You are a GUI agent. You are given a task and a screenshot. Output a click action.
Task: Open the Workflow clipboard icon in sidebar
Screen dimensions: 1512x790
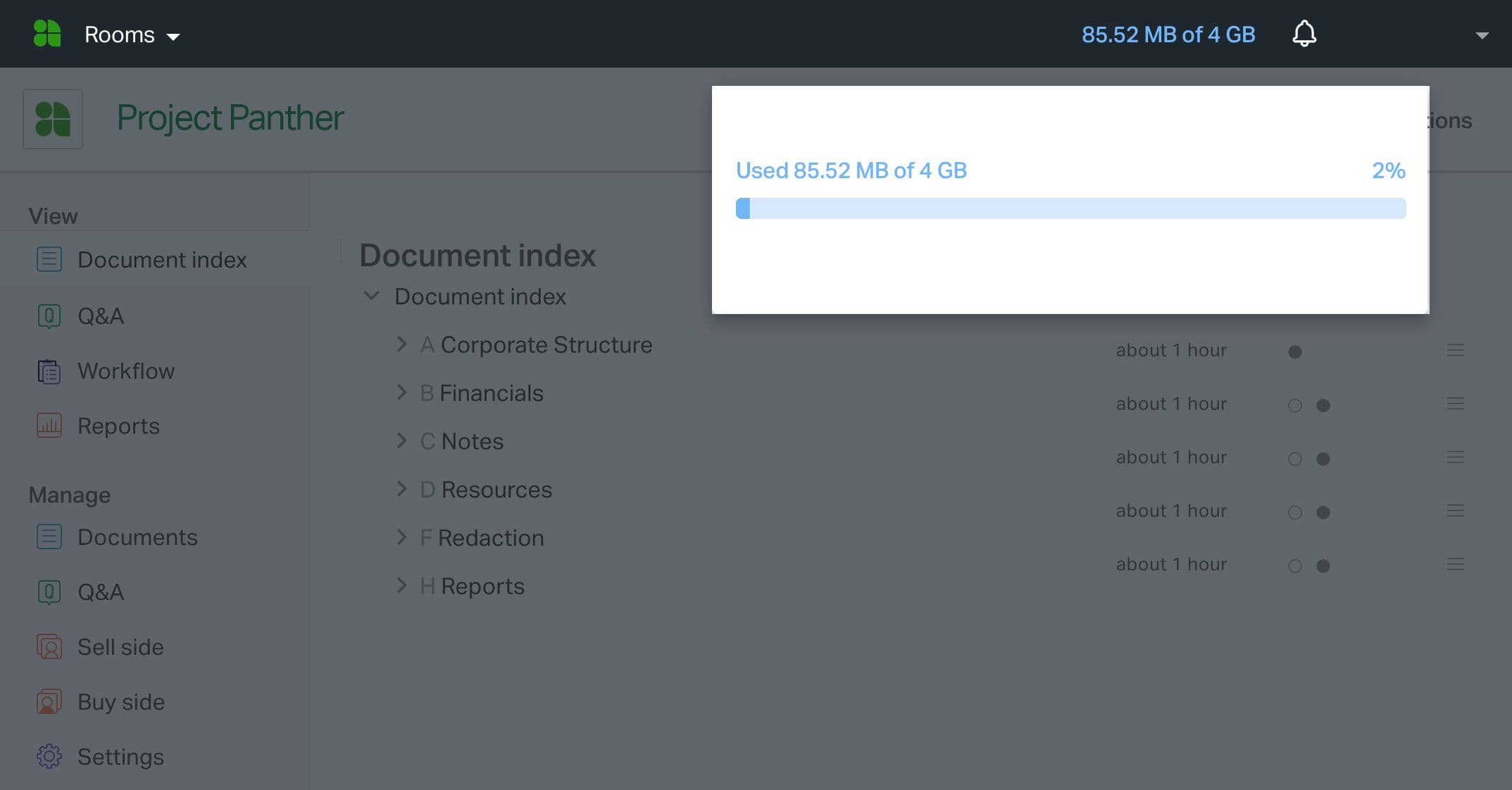point(49,371)
